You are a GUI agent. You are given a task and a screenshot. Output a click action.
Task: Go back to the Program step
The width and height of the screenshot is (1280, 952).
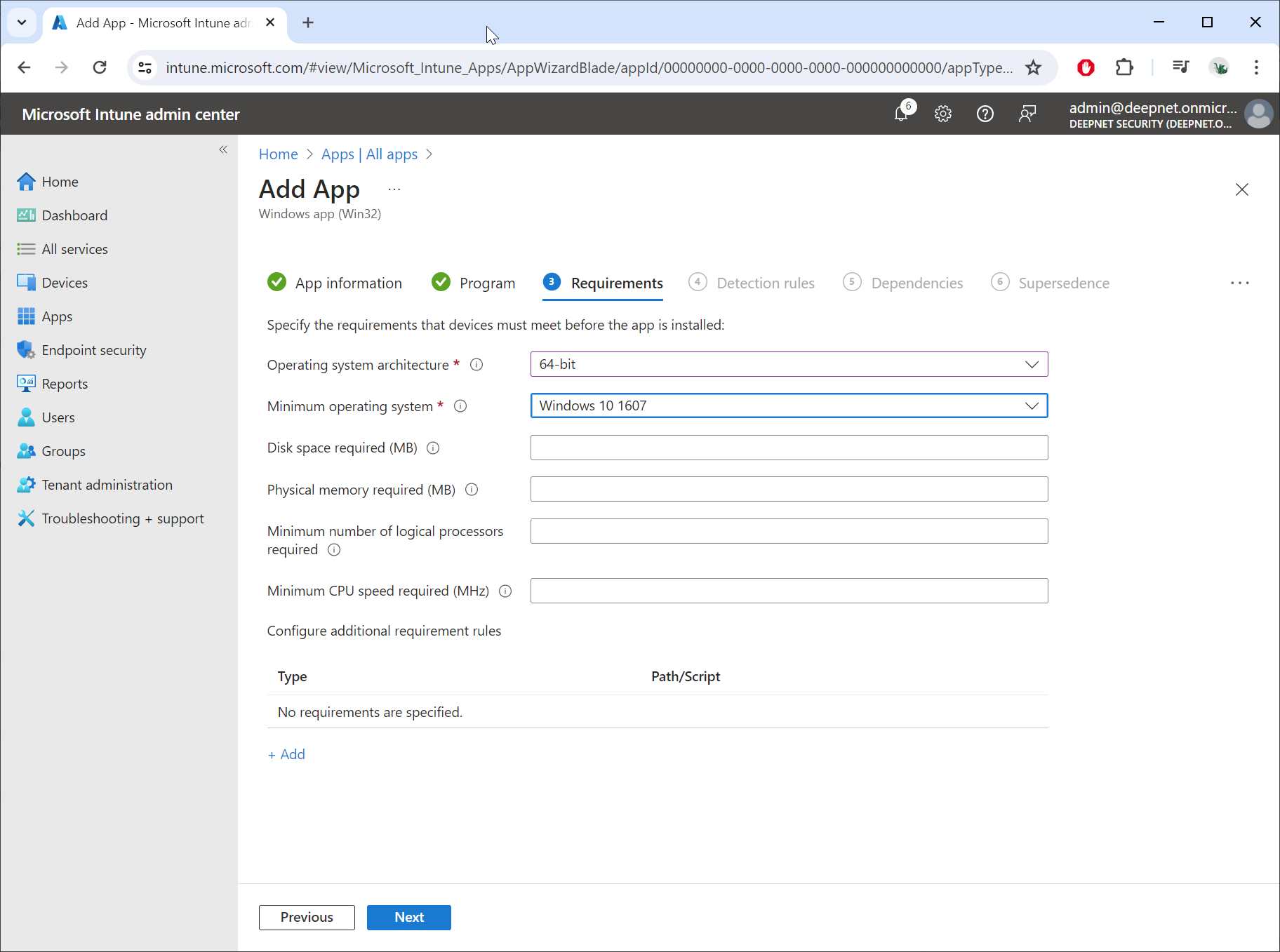pyautogui.click(x=486, y=283)
